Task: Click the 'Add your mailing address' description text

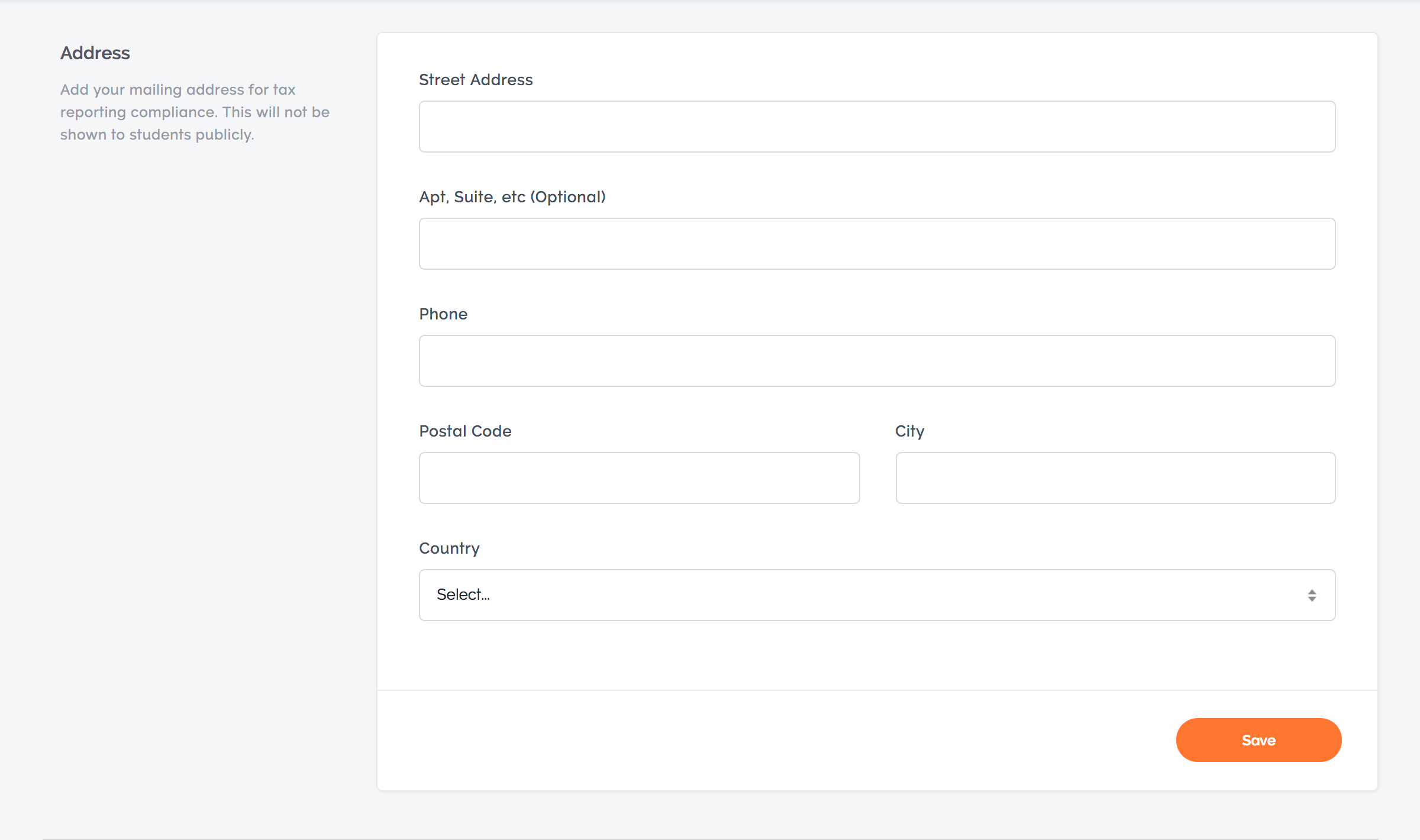Action: (195, 112)
